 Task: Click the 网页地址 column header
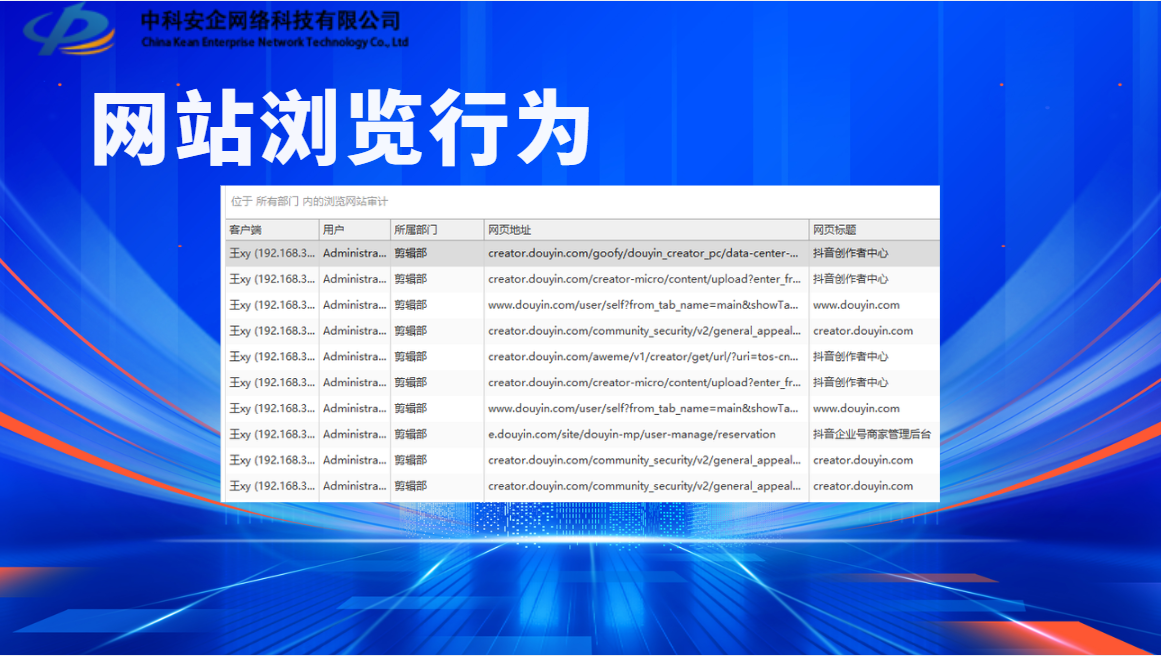646,230
